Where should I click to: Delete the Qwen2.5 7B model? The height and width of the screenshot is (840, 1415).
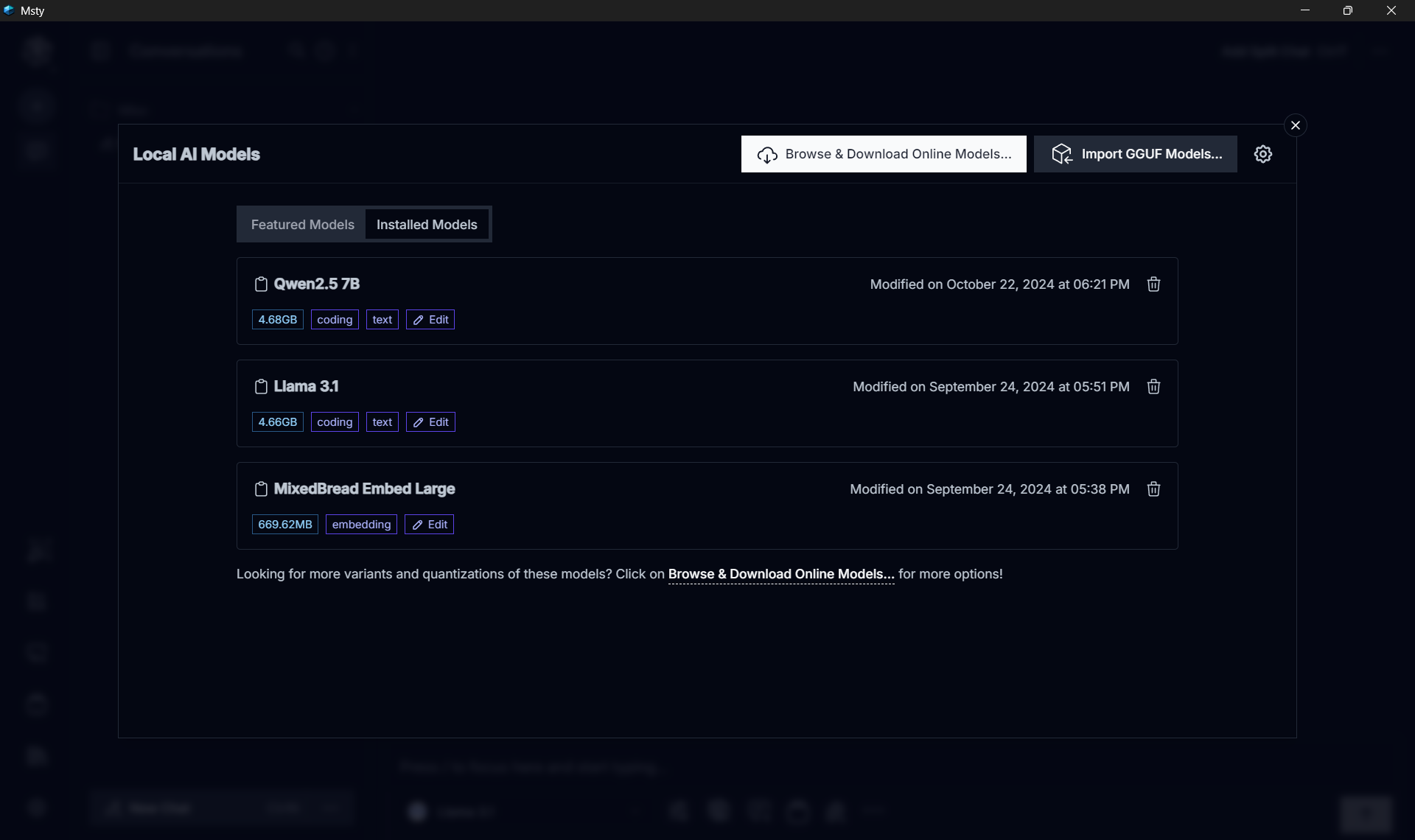(1153, 284)
